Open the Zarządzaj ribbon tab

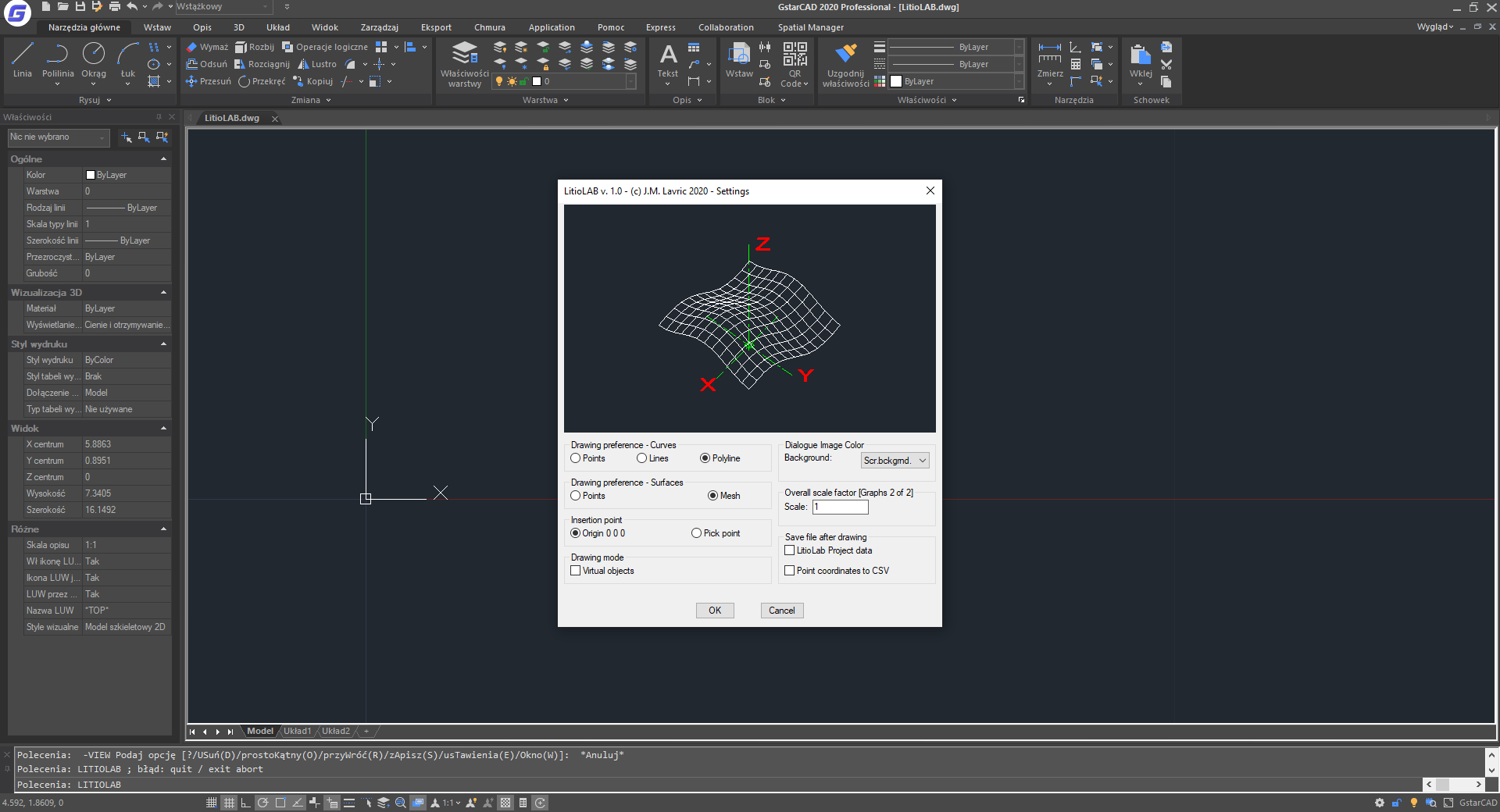(379, 27)
